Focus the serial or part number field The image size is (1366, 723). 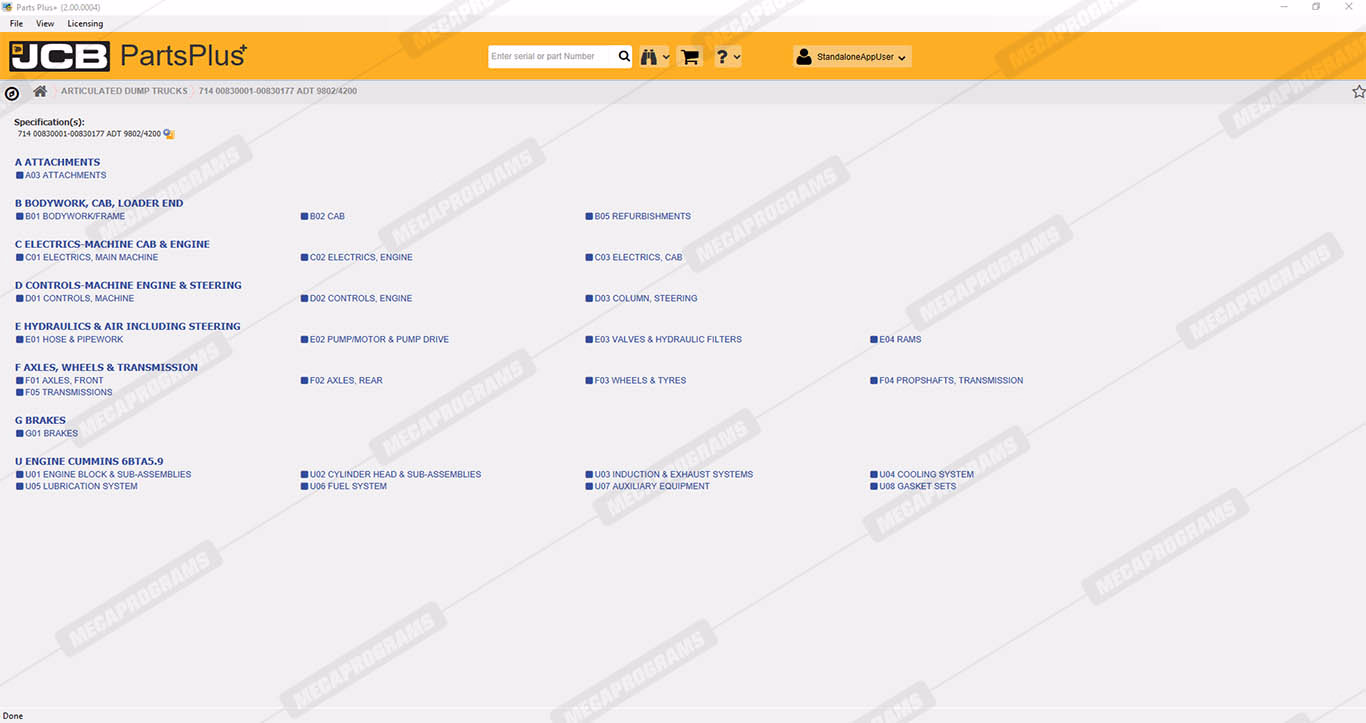553,57
